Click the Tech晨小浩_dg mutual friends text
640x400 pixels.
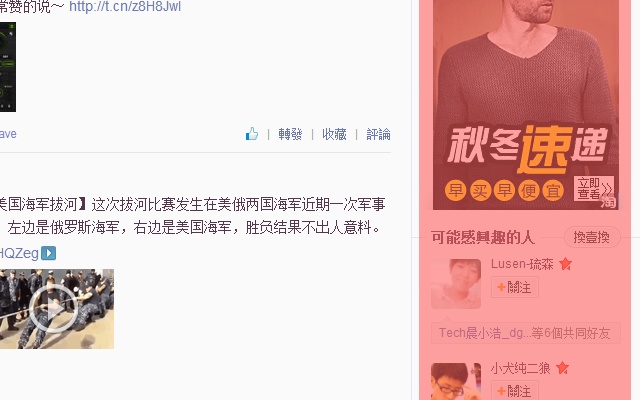pyautogui.click(x=525, y=333)
